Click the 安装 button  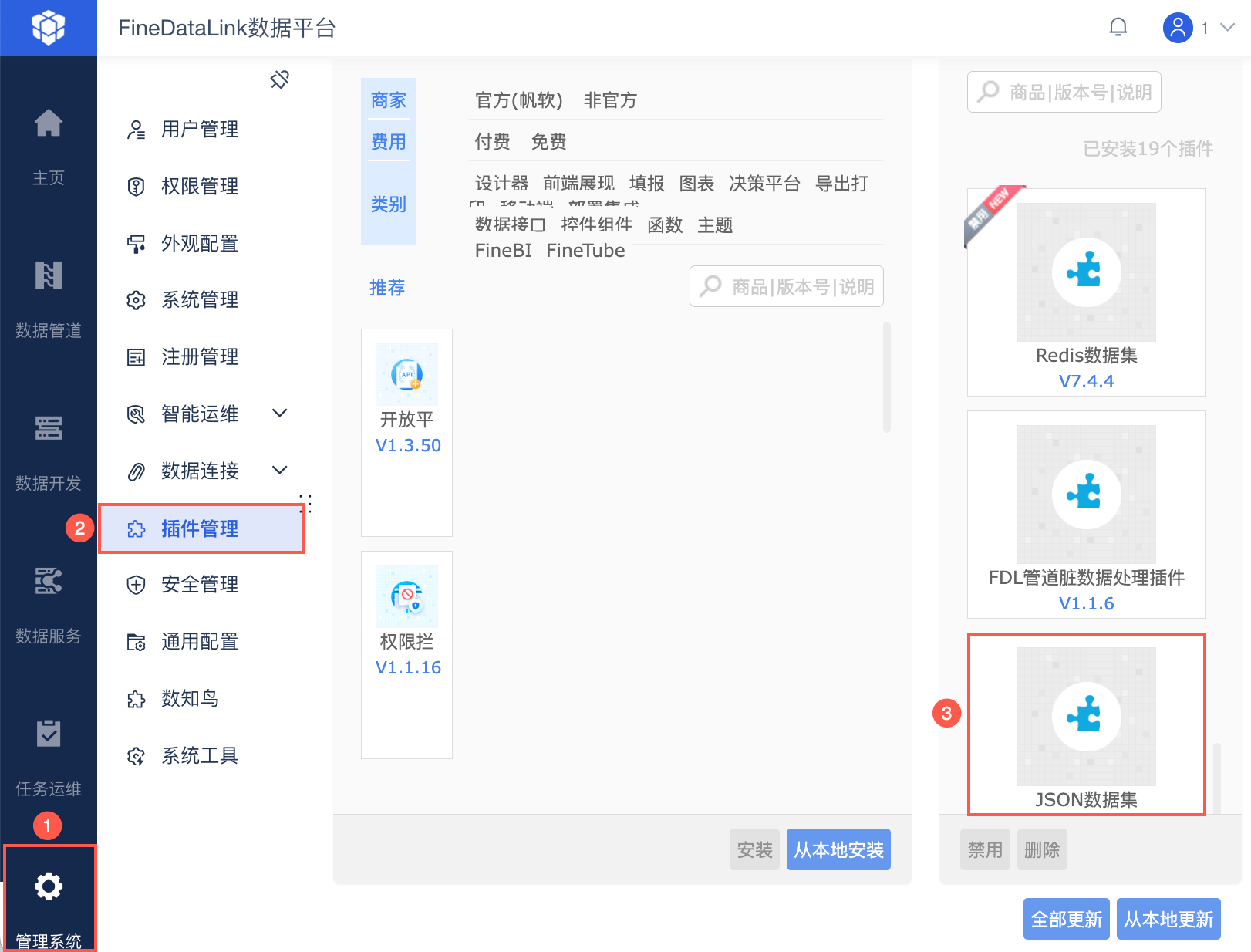pos(754,849)
